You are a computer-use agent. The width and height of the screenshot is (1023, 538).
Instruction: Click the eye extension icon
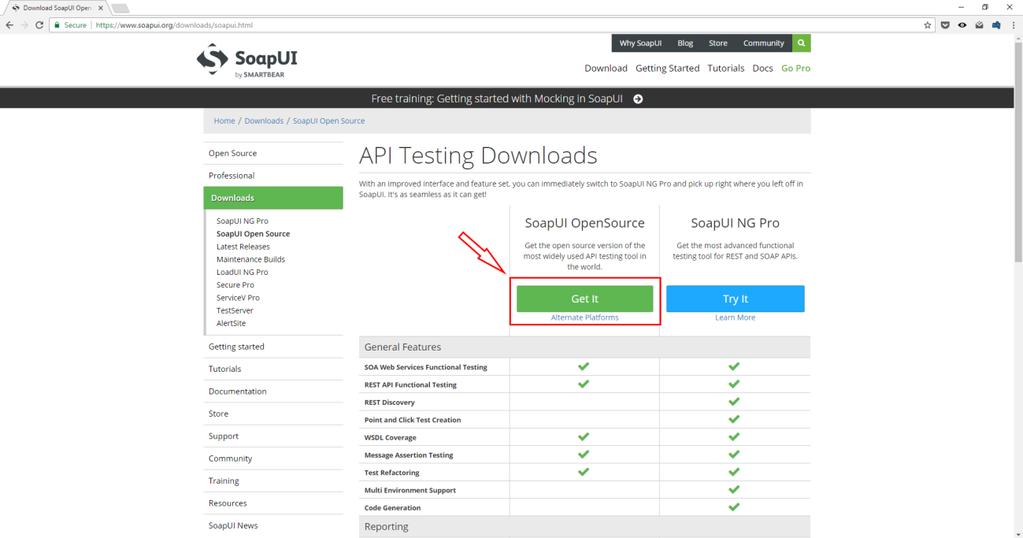coord(962,25)
